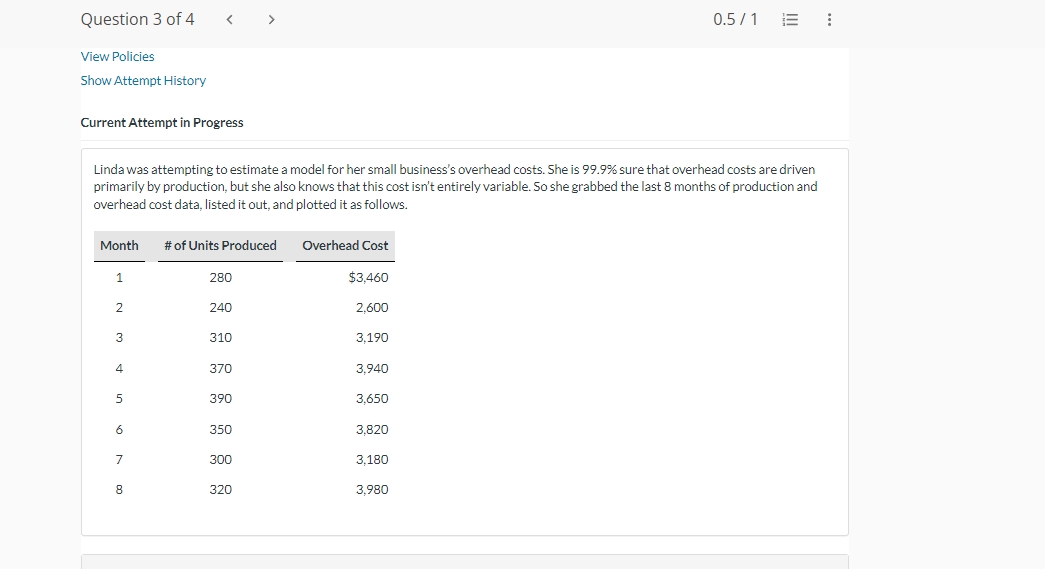Select overhead cost 3,980
The image size is (1045, 569).
tap(372, 490)
